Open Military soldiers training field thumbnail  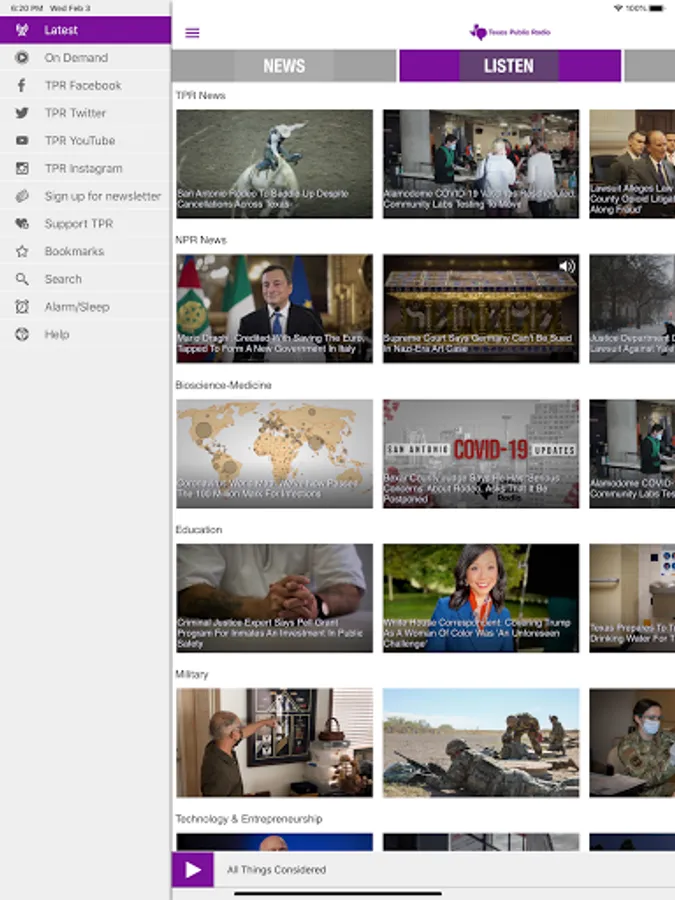click(x=481, y=743)
